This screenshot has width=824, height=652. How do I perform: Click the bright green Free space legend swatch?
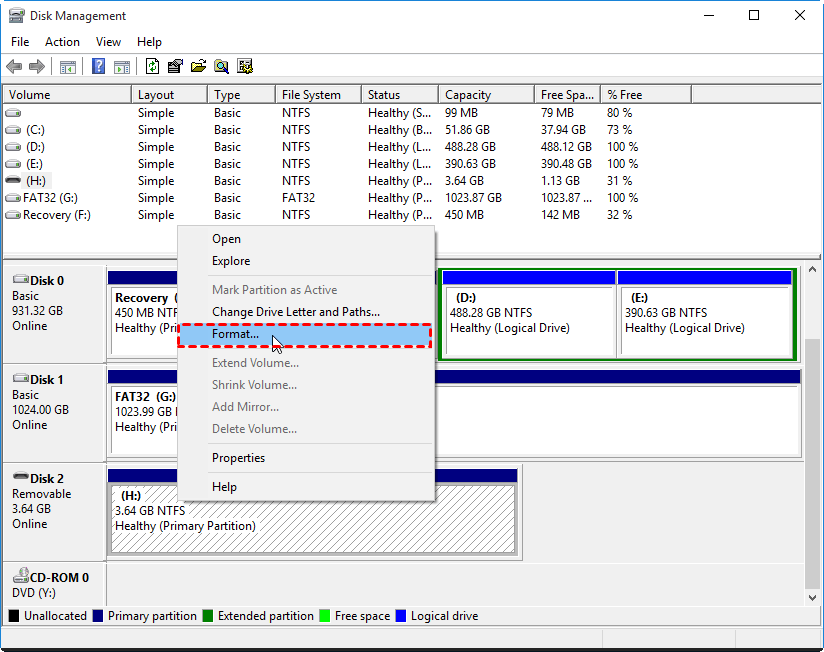[x=324, y=616]
